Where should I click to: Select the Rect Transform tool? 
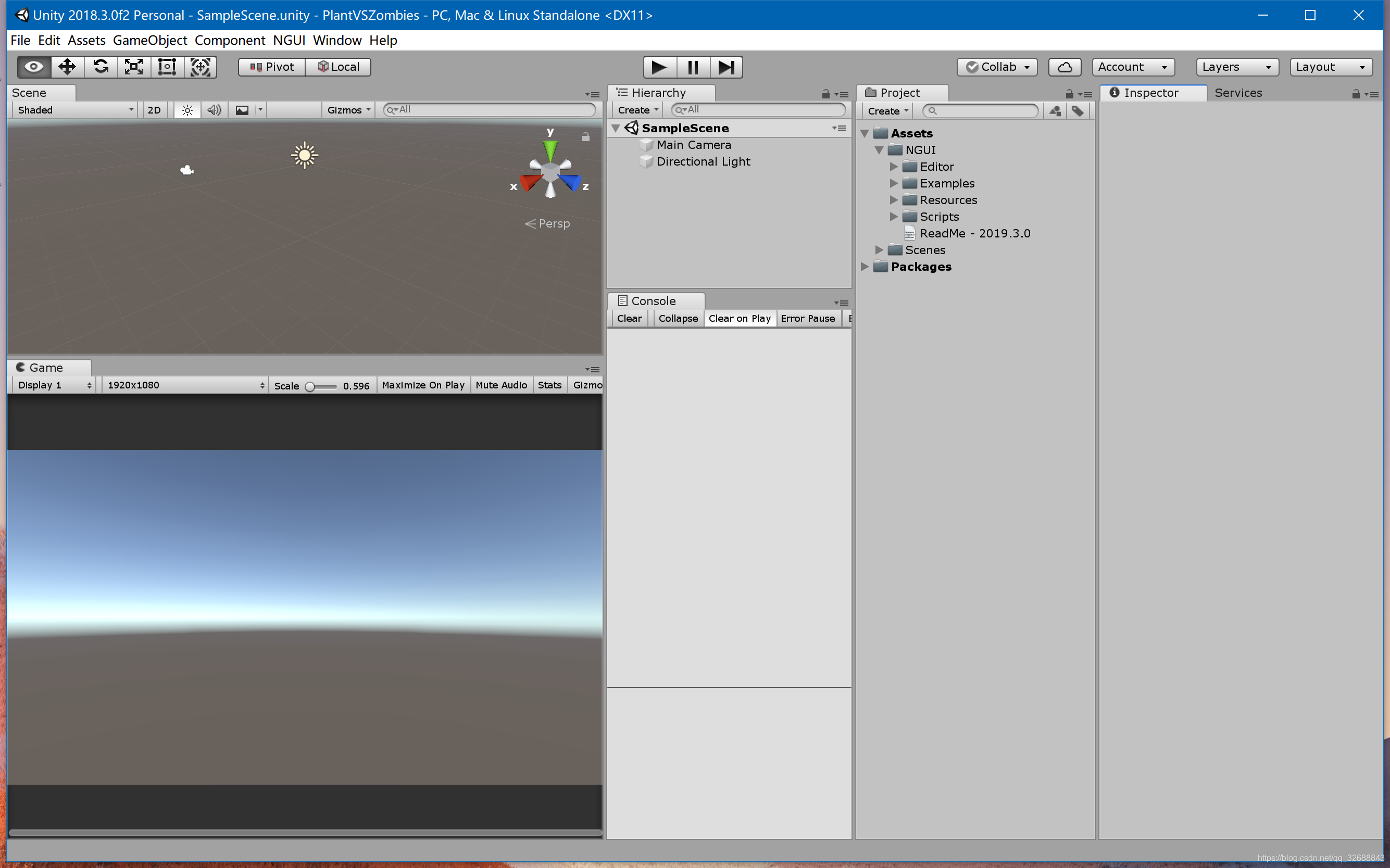167,67
